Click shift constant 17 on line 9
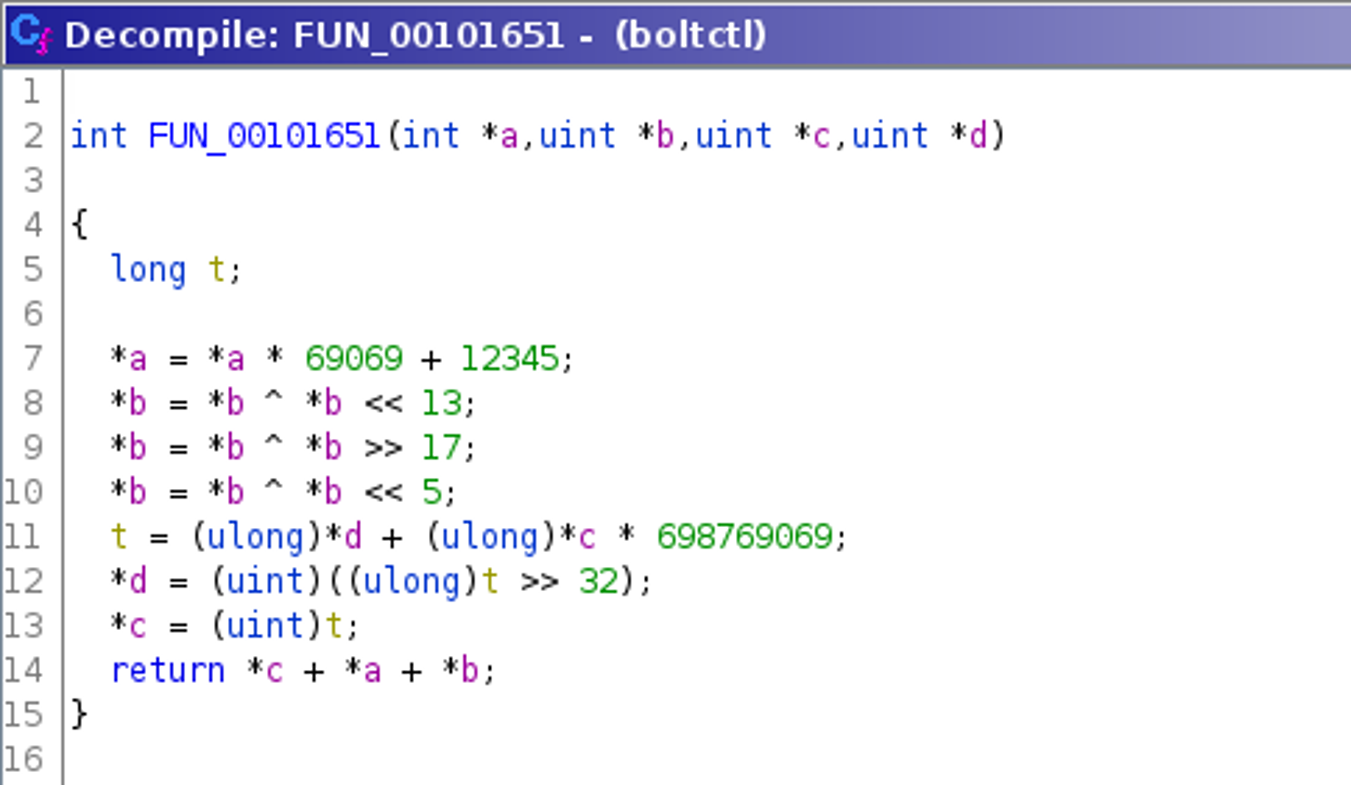 [x=440, y=447]
